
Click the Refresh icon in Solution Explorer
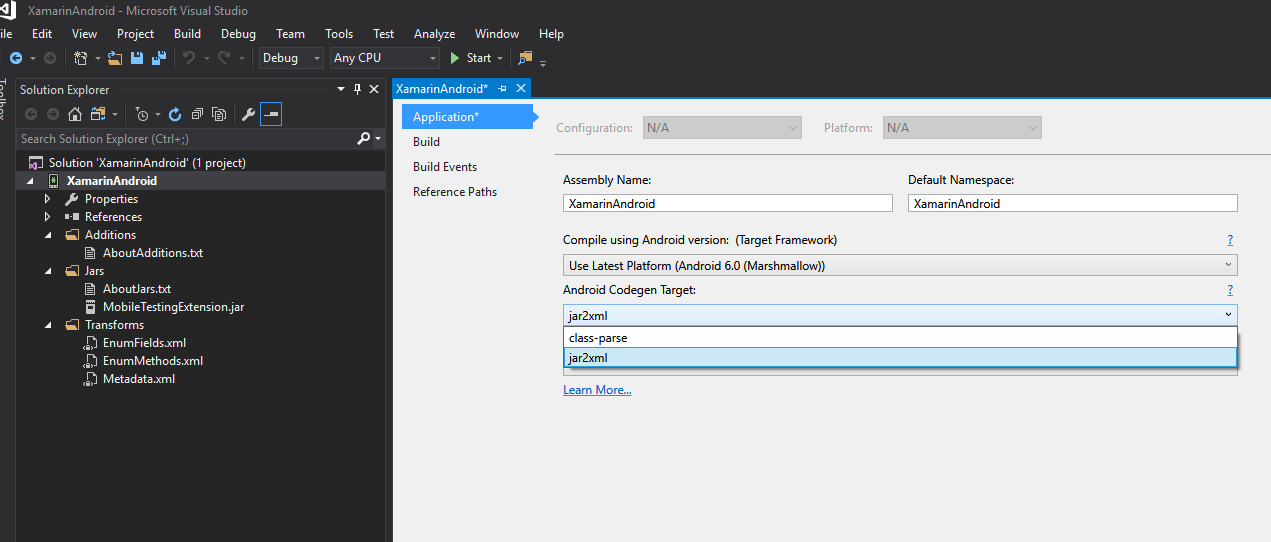(175, 115)
